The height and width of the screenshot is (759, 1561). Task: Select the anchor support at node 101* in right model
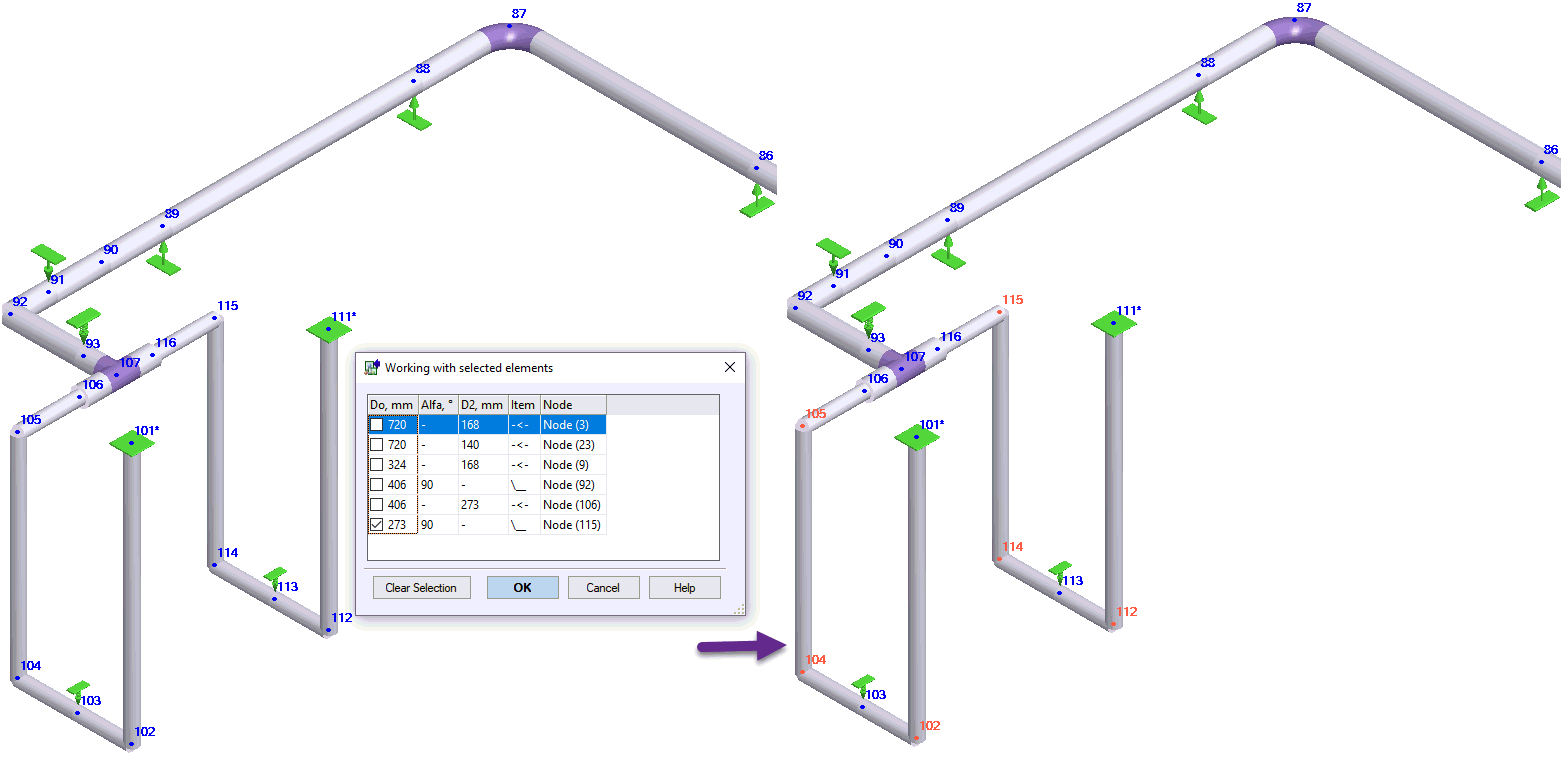click(916, 437)
